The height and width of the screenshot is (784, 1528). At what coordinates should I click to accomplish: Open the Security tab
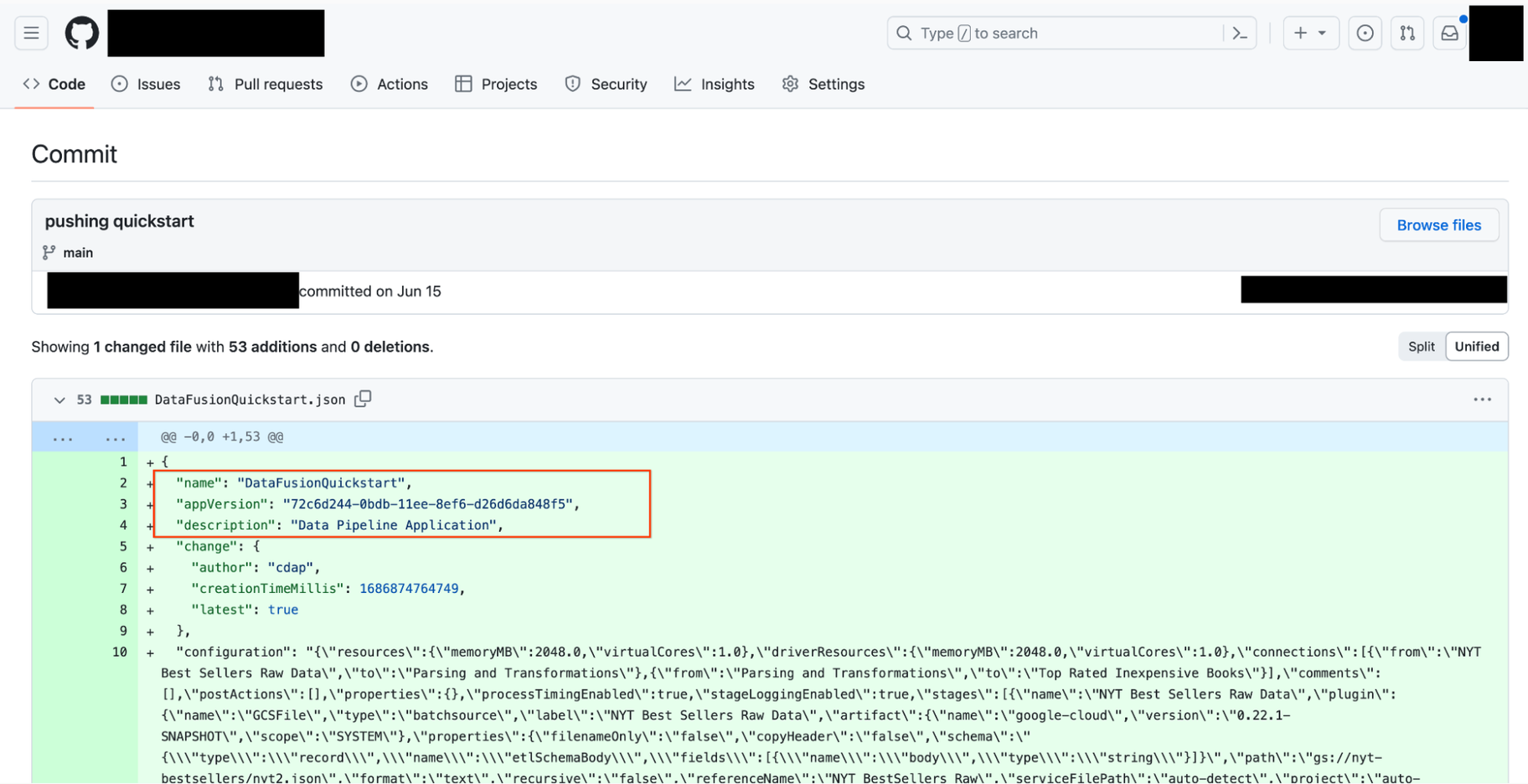tap(606, 84)
